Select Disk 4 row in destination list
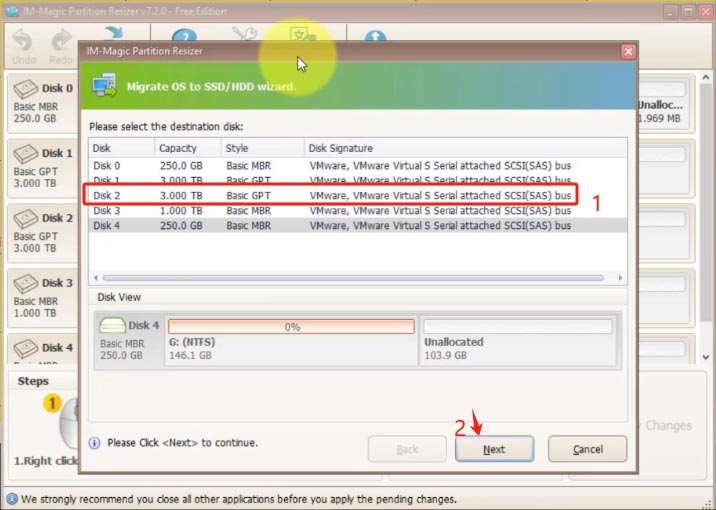 pyautogui.click(x=358, y=226)
